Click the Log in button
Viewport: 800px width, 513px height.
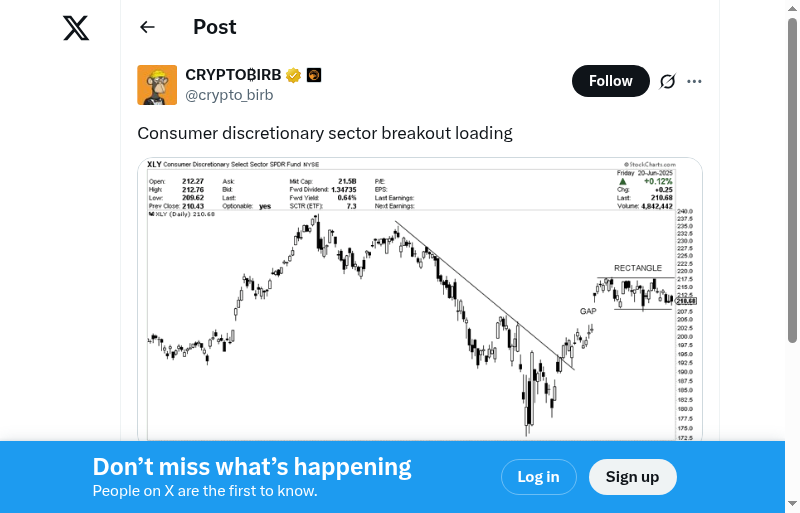pos(538,477)
